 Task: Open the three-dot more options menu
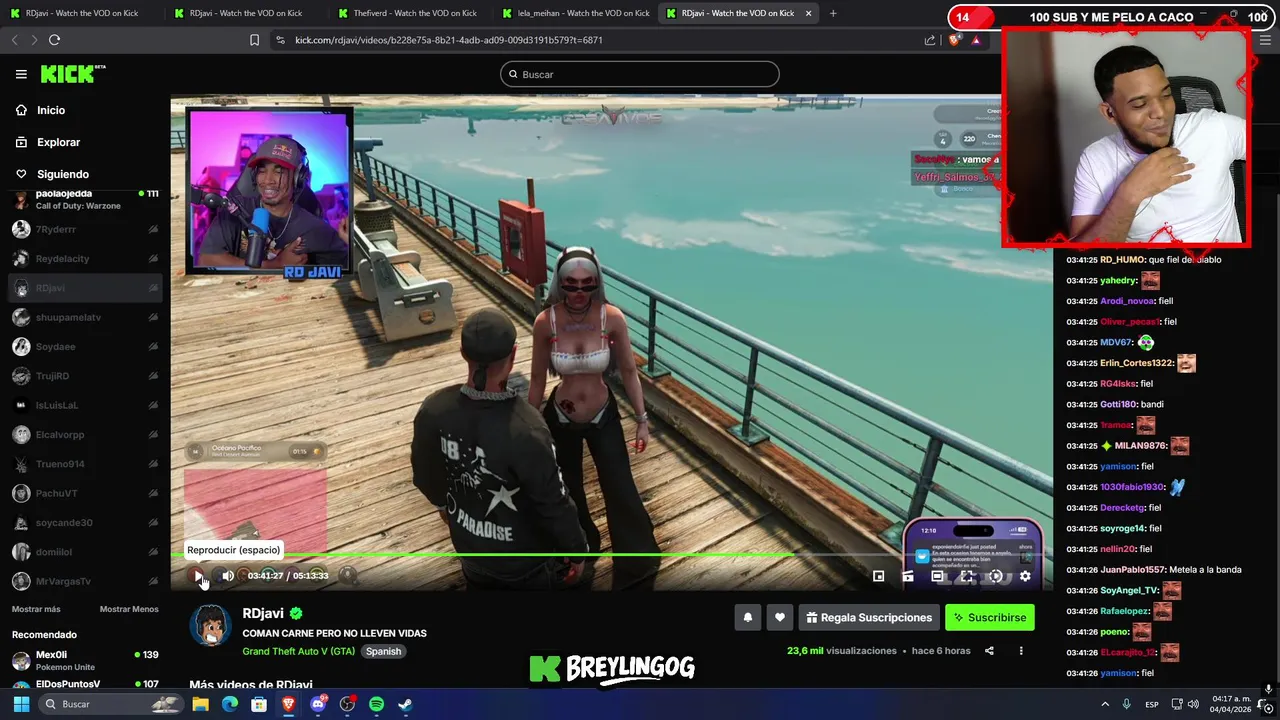pos(1021,651)
